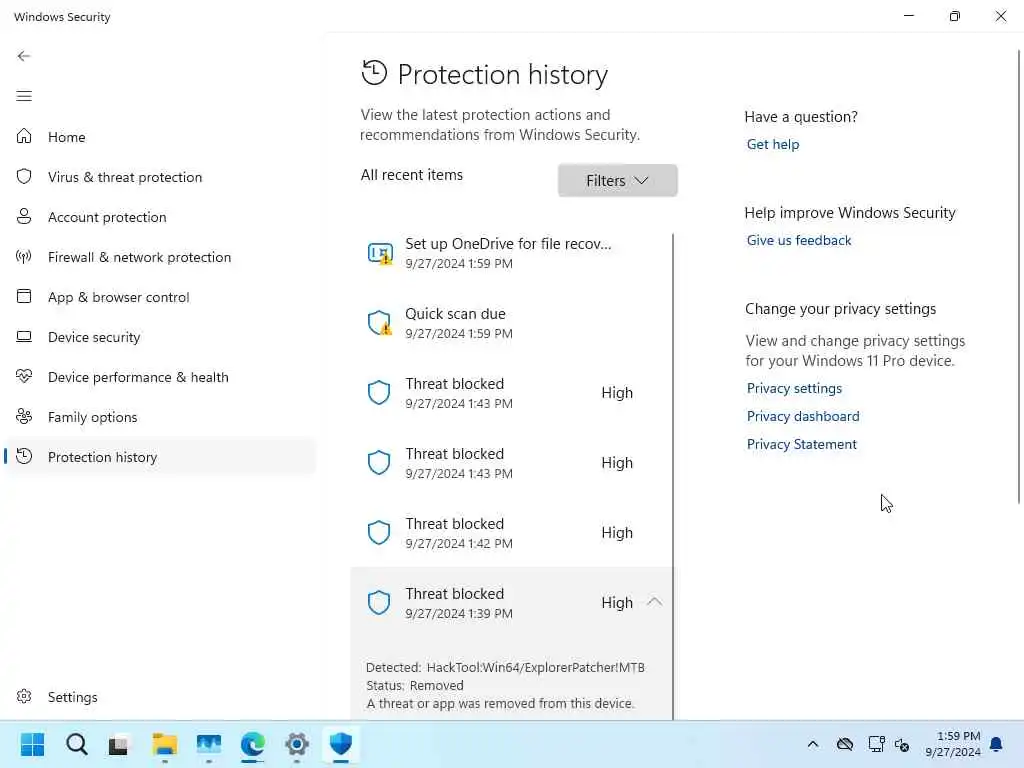
Task: Collapse the expanded 1:39 PM threat entry
Action: click(654, 602)
